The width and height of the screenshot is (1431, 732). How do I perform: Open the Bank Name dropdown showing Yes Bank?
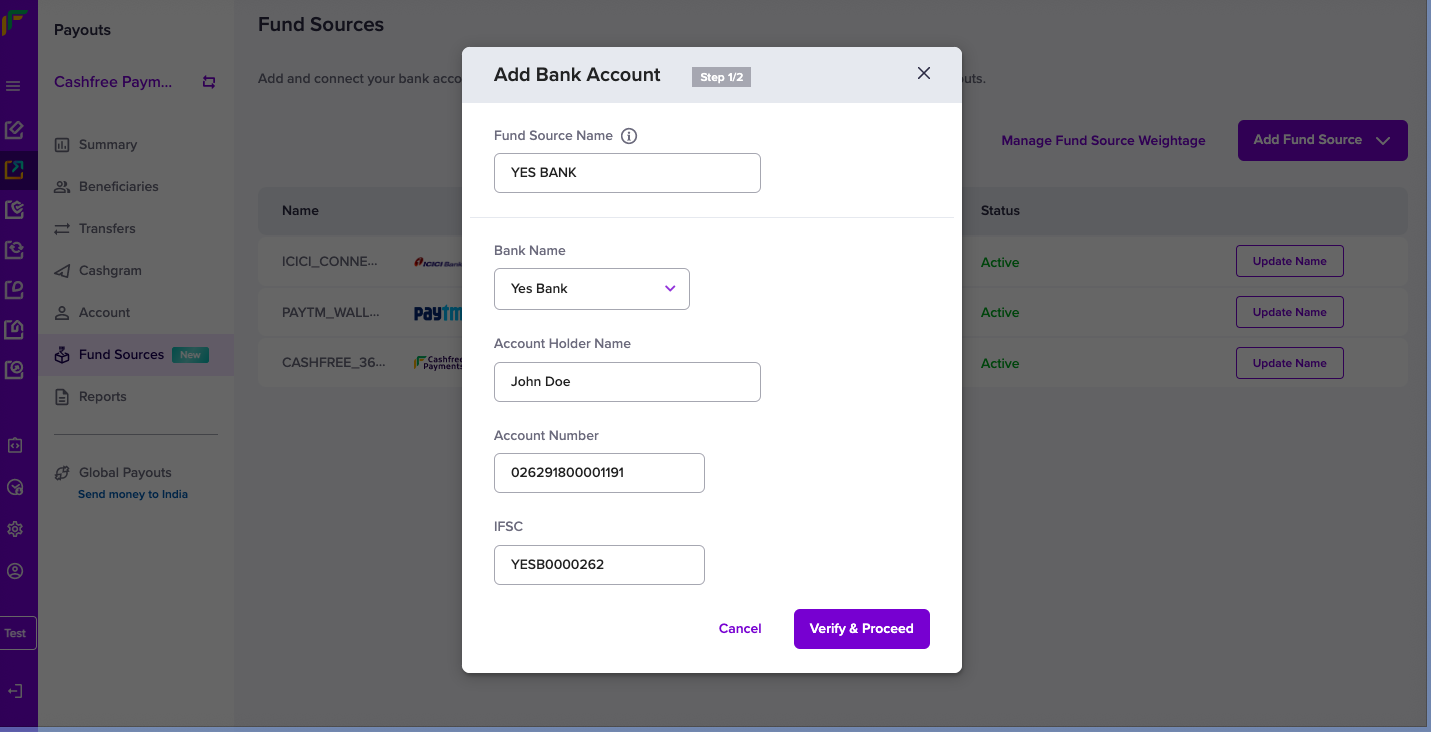[x=592, y=289]
